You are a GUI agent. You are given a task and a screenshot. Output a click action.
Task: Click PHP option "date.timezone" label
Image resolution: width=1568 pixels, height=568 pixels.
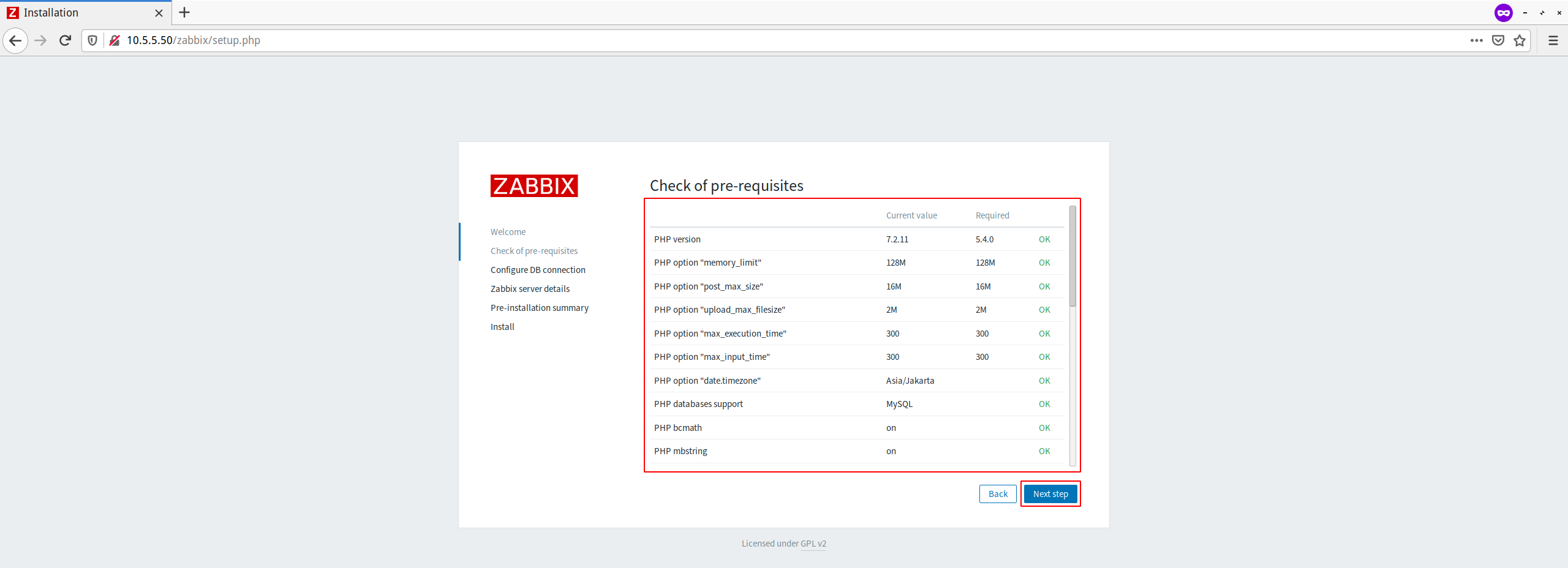[x=707, y=381]
